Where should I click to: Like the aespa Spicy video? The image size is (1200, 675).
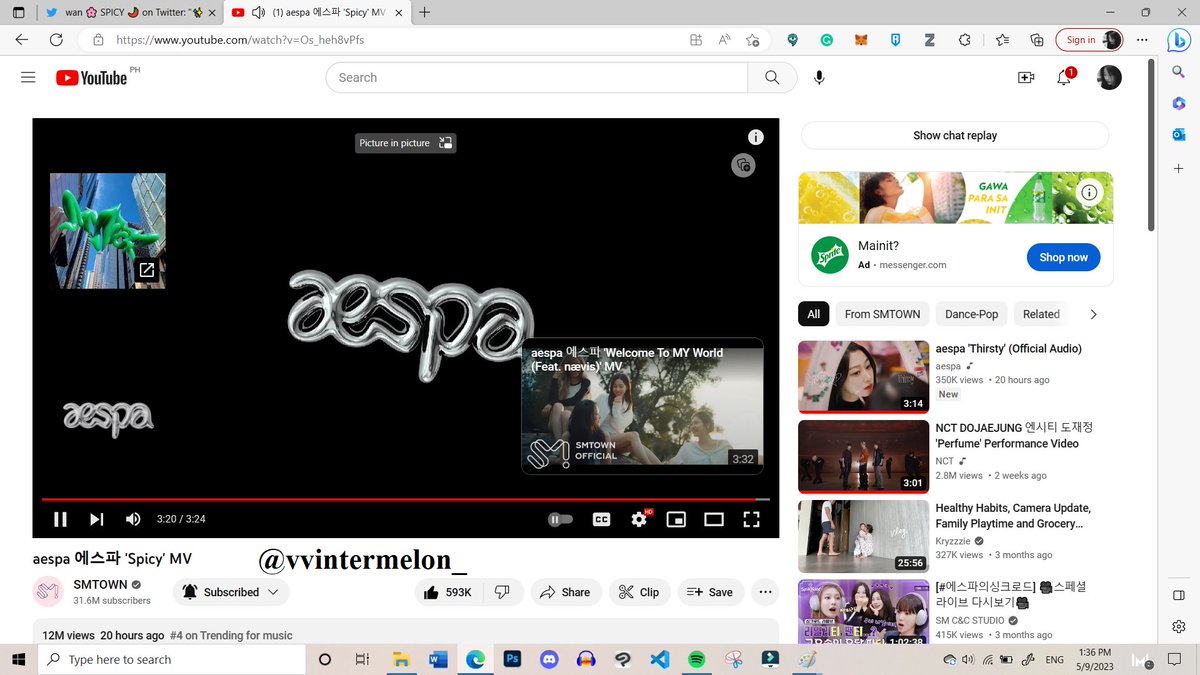click(448, 592)
